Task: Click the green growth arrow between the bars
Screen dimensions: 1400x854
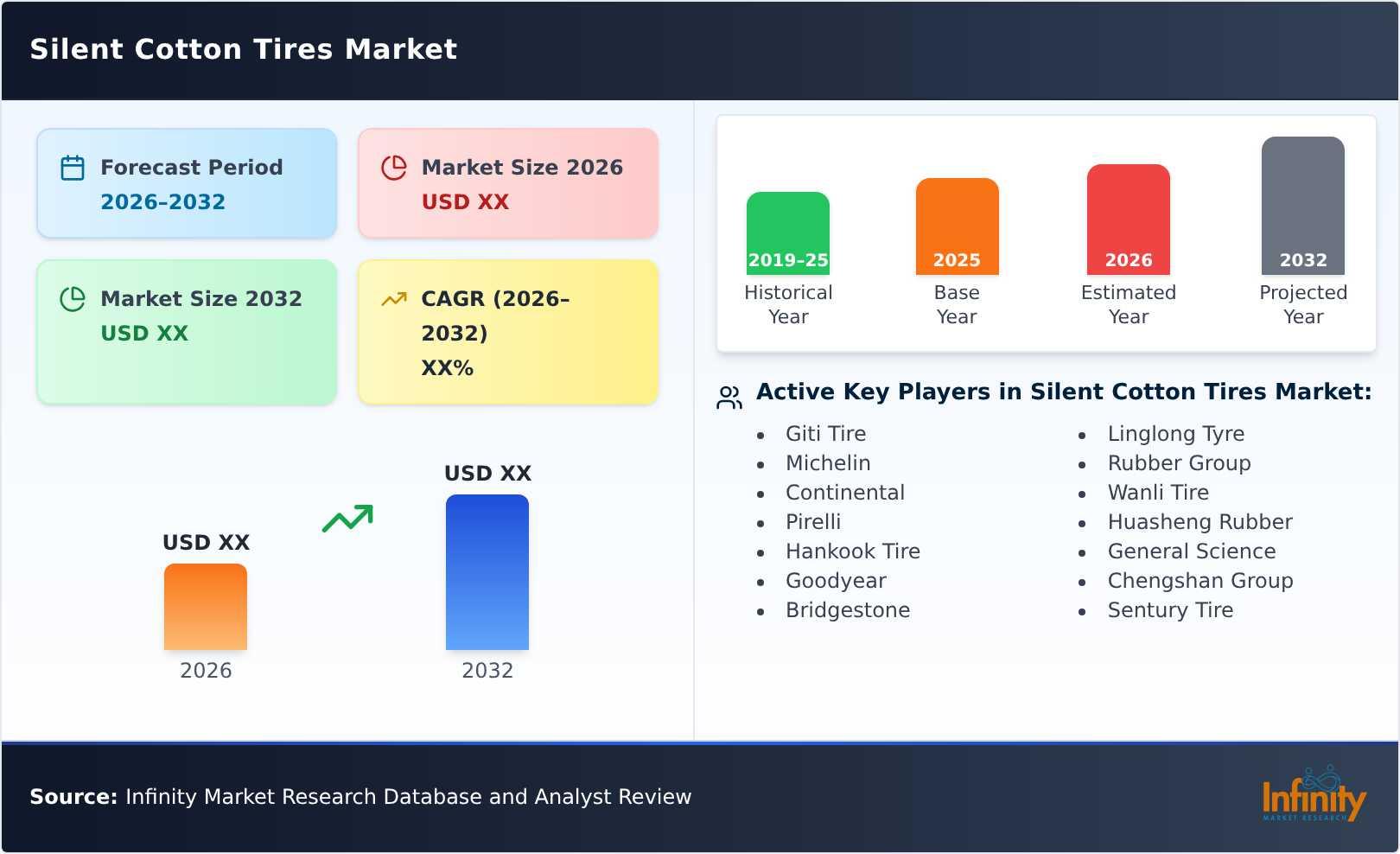Action: (347, 519)
